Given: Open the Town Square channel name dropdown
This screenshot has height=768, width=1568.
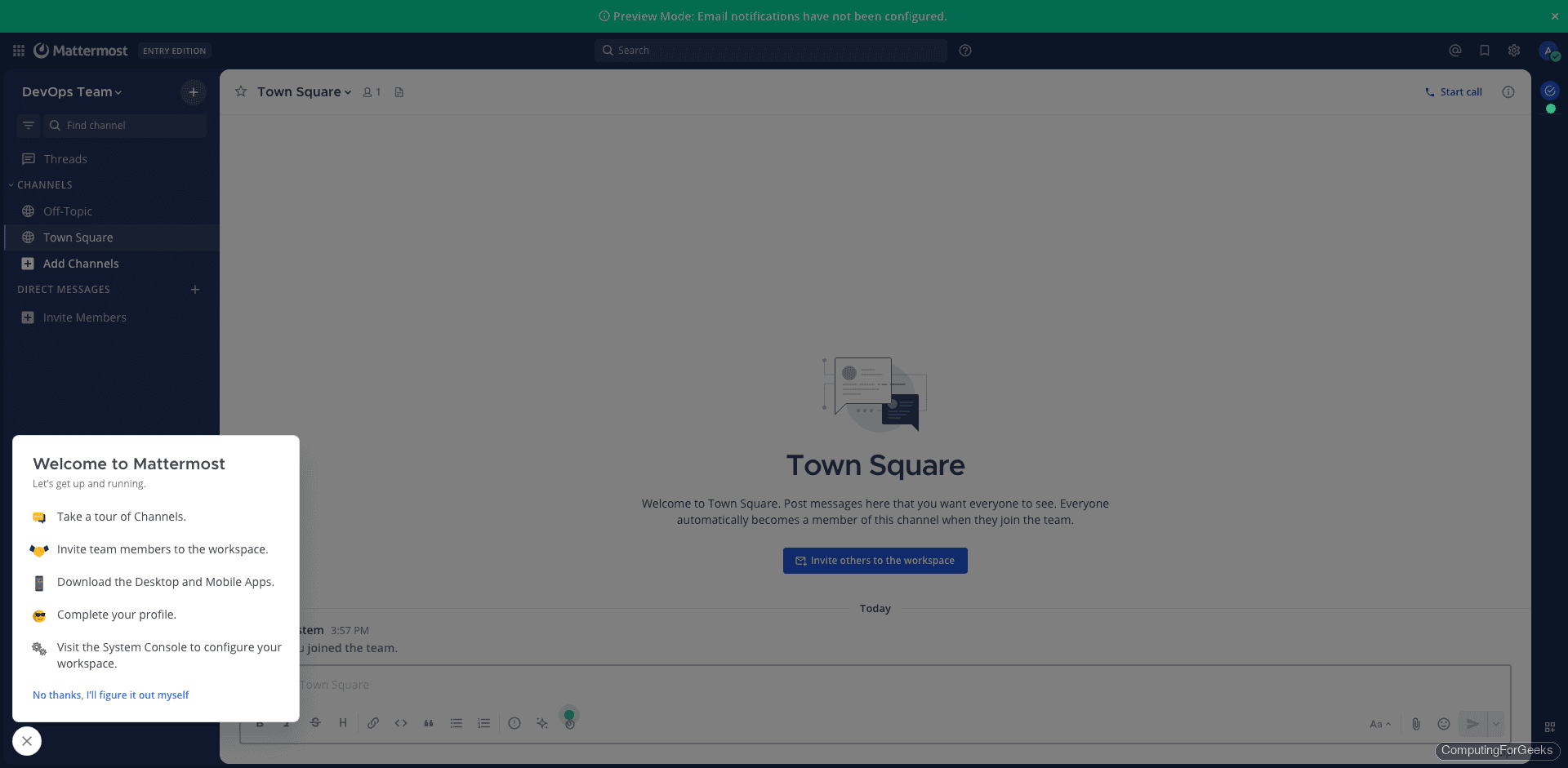Looking at the screenshot, I should [x=304, y=91].
